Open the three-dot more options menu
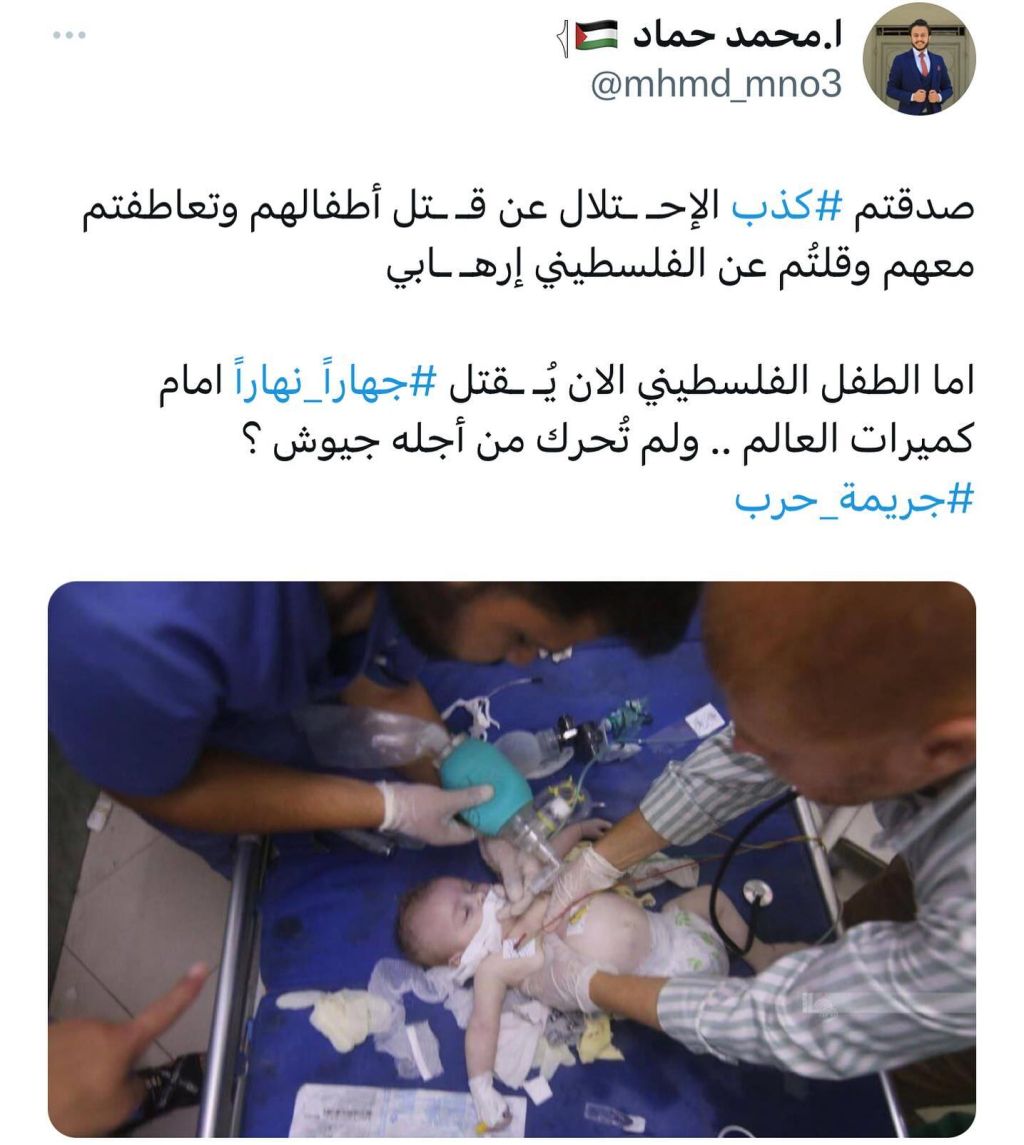 tap(69, 35)
